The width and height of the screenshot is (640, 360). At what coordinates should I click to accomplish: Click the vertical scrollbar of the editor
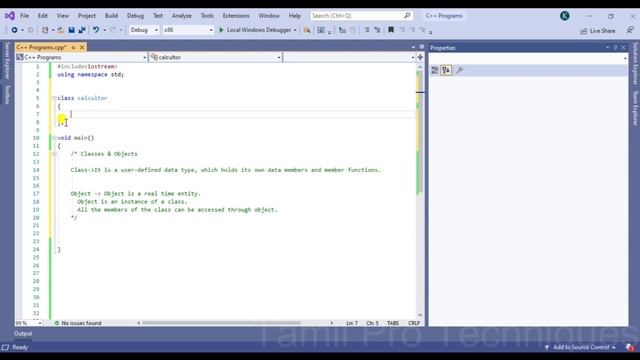[x=420, y=191]
